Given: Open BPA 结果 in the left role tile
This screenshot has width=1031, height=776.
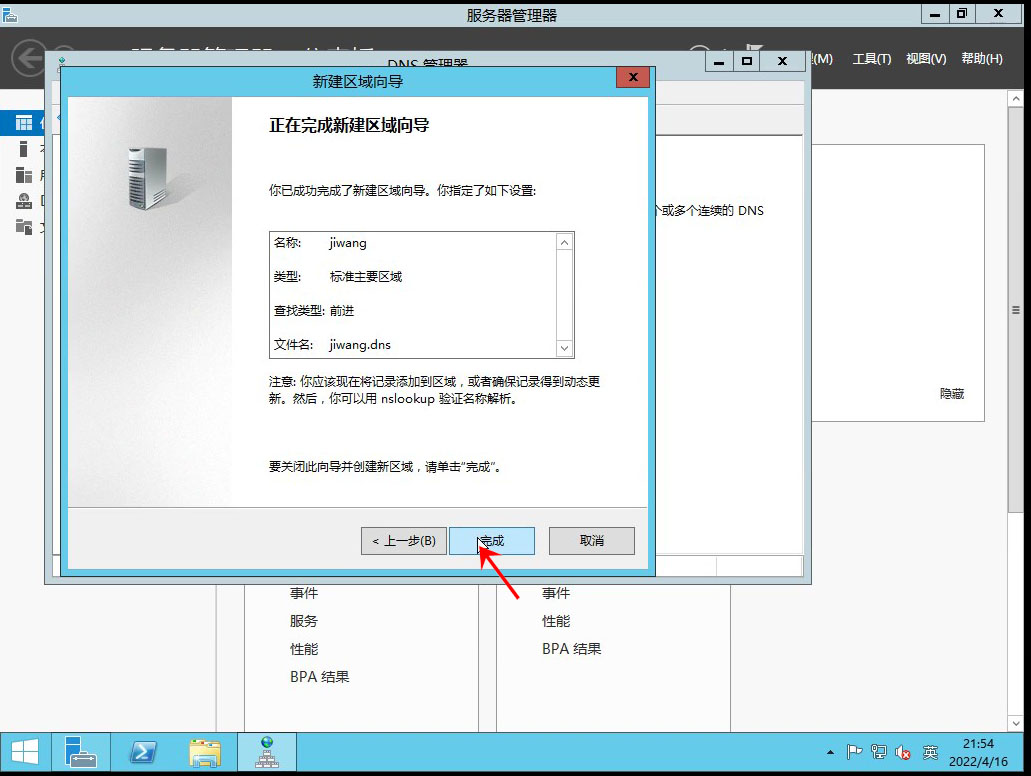Looking at the screenshot, I should click(320, 677).
